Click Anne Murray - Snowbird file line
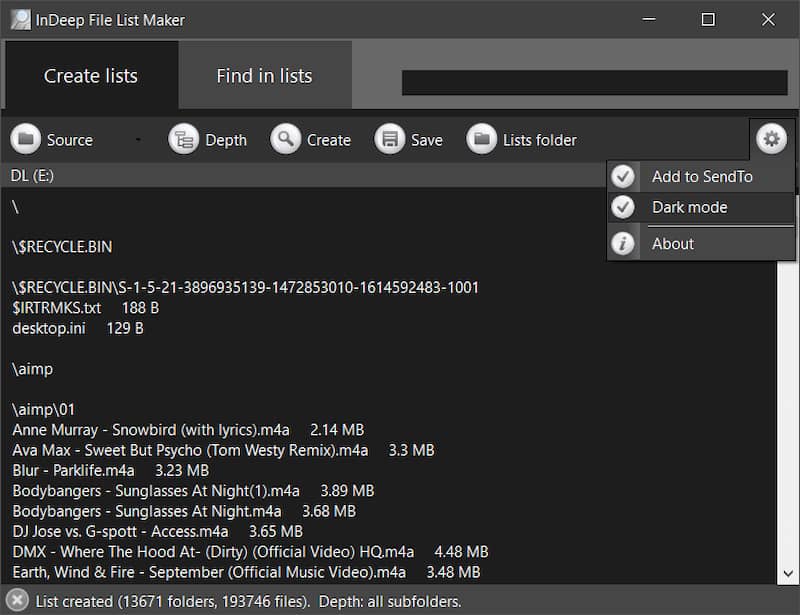 tap(188, 430)
